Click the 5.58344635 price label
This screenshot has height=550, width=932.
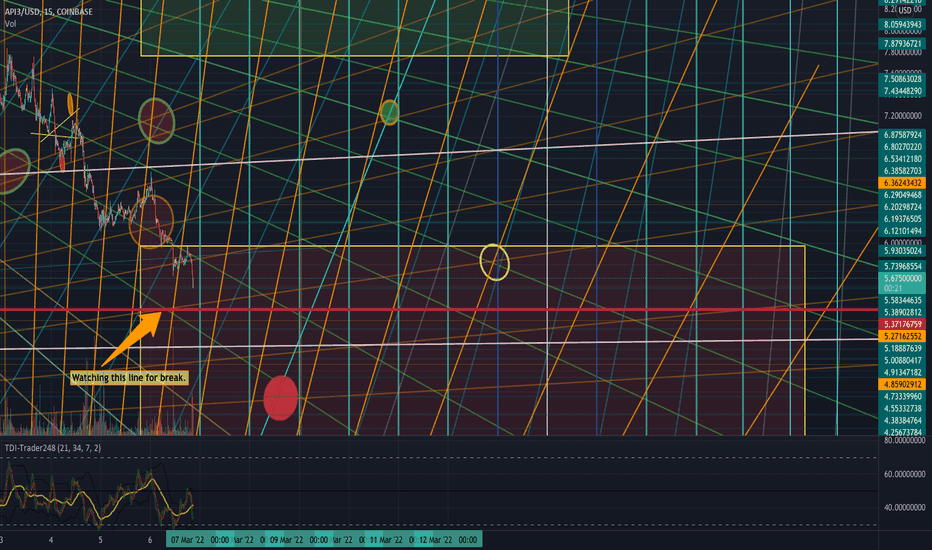[902, 300]
